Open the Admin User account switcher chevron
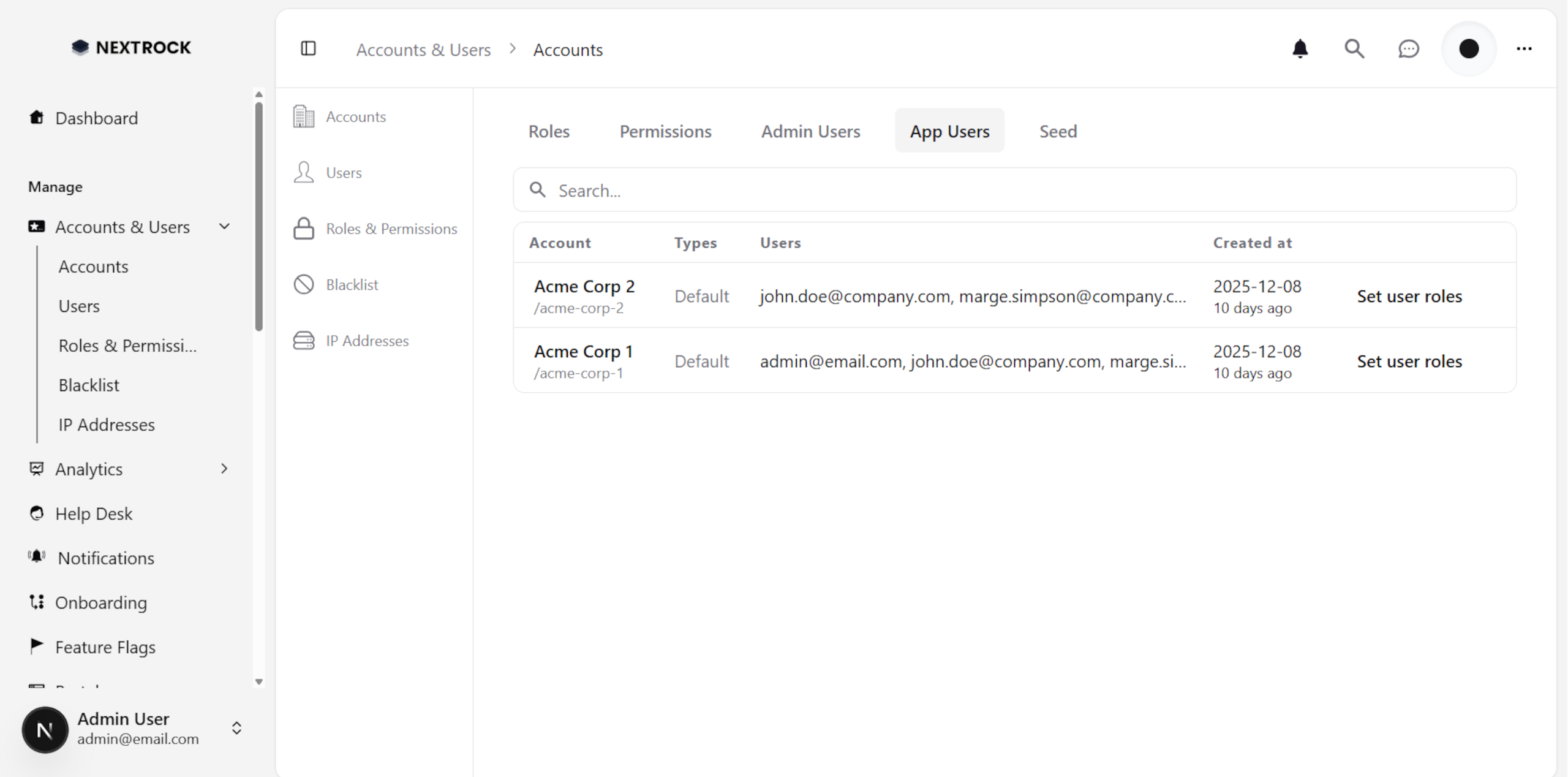The image size is (1568, 777). [x=236, y=729]
